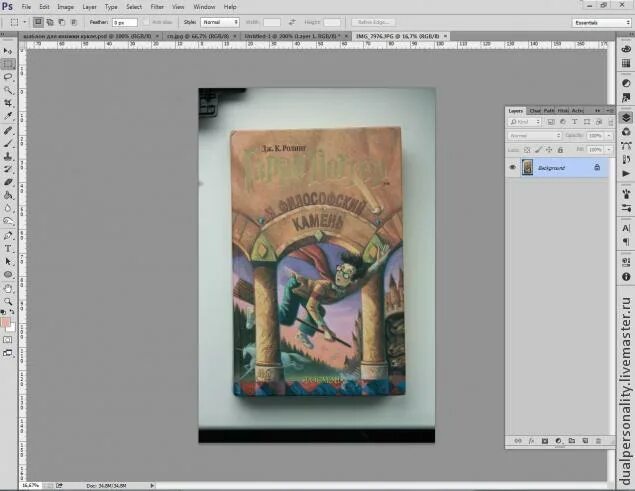Toggle lock image pixels
635x491 pixels.
click(x=538, y=150)
